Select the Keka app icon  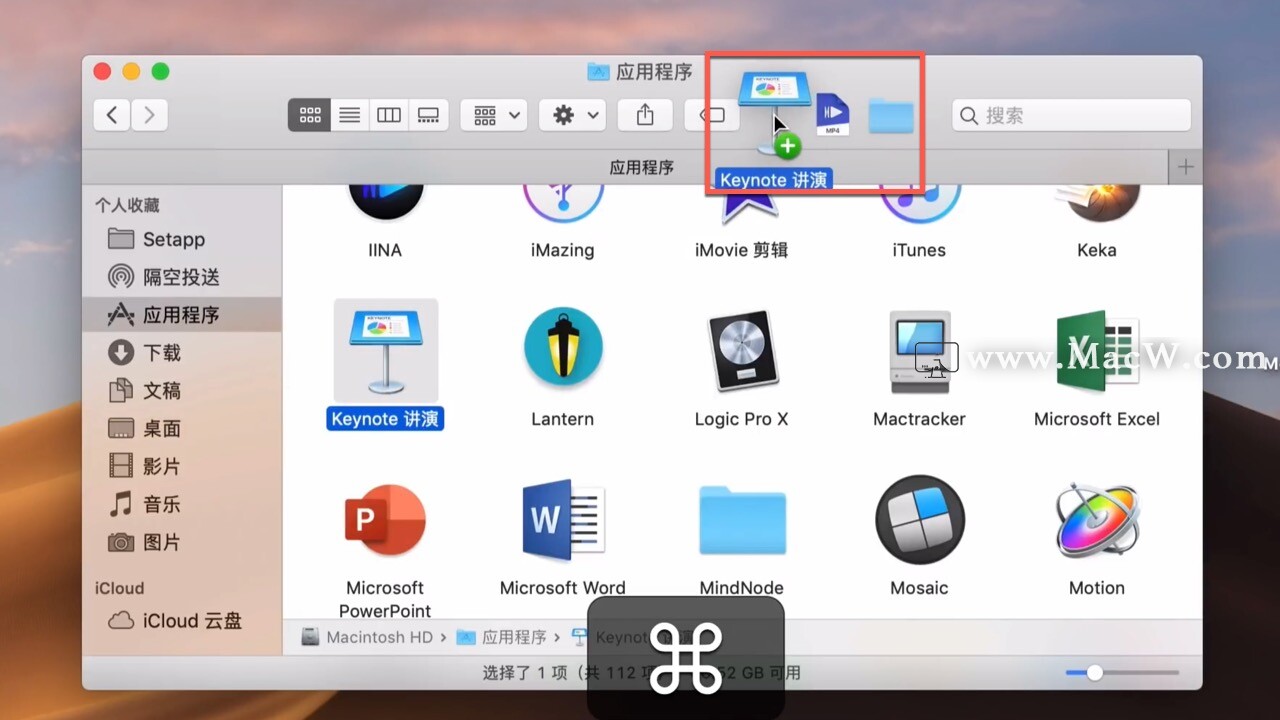pyautogui.click(x=1097, y=203)
